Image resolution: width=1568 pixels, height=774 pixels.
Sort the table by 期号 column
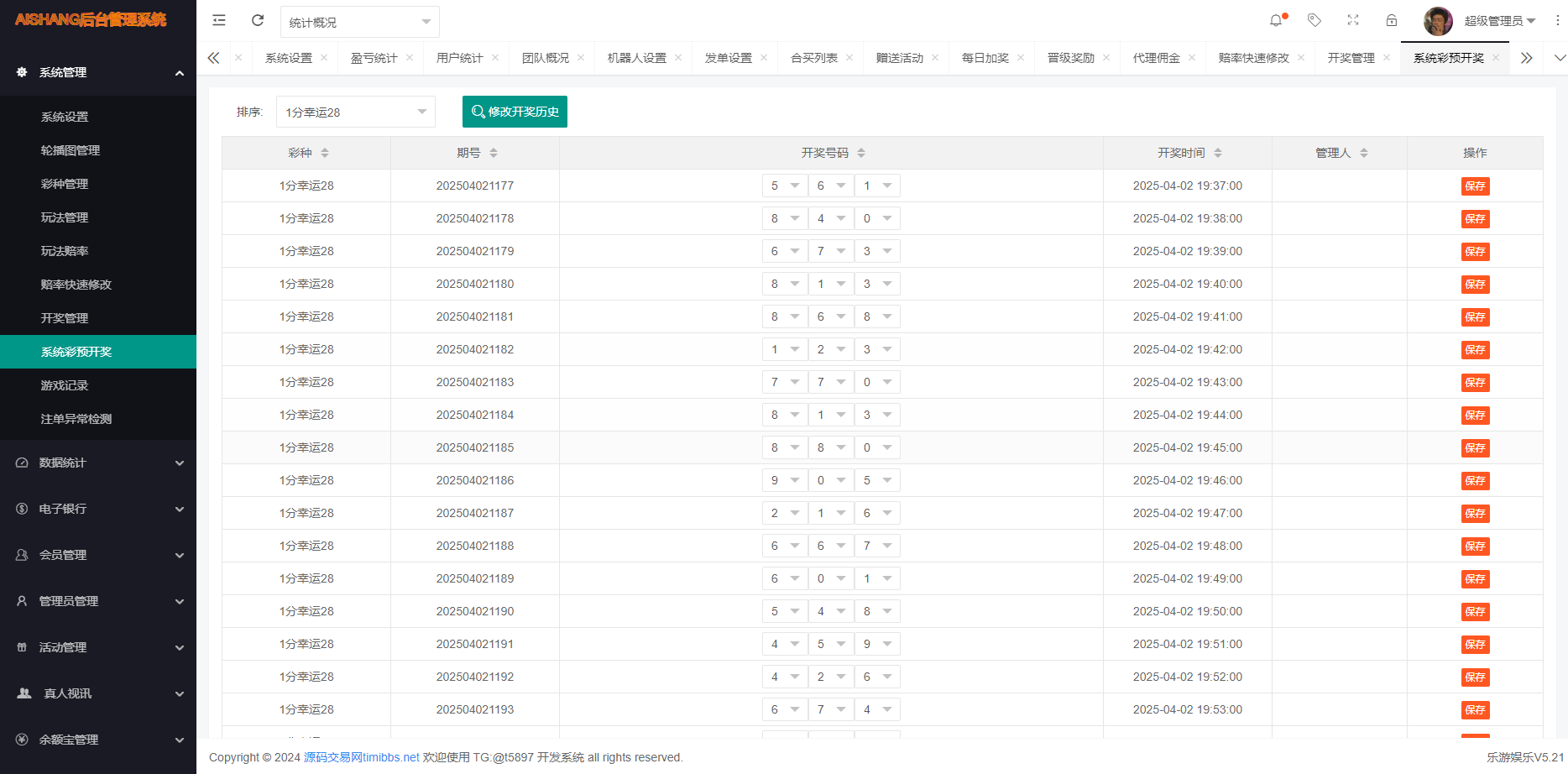(x=494, y=152)
